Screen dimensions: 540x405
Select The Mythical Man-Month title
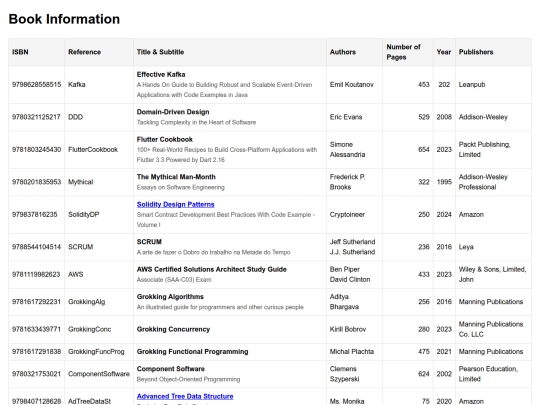176,177
